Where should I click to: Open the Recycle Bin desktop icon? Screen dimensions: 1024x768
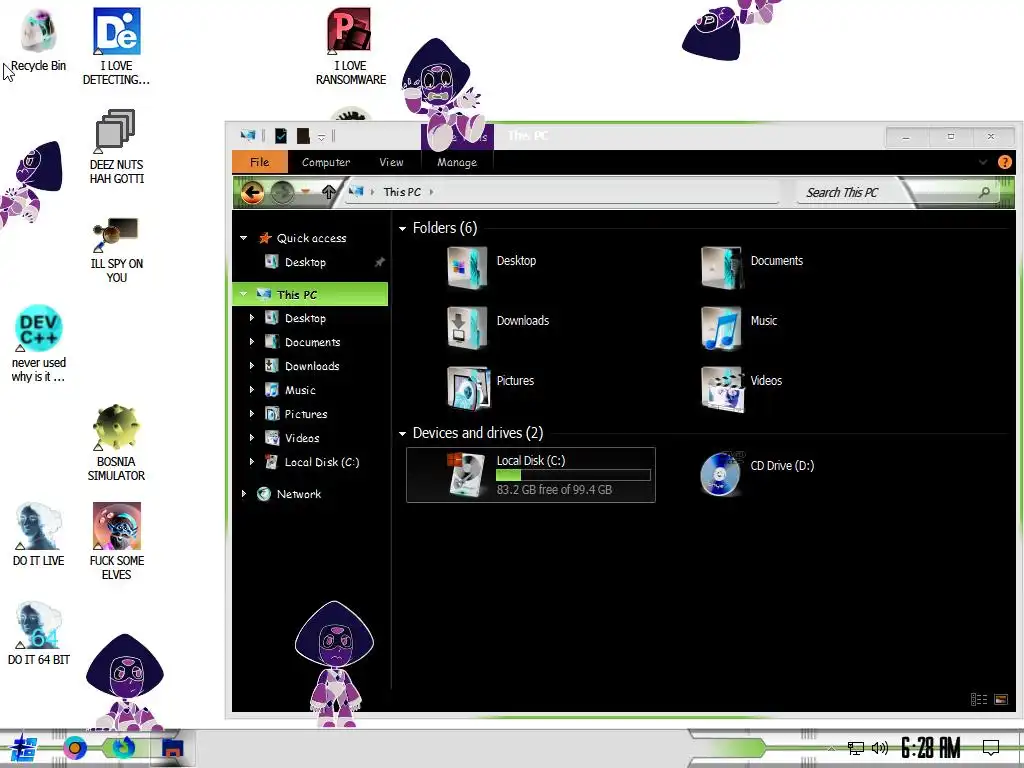pos(38,40)
